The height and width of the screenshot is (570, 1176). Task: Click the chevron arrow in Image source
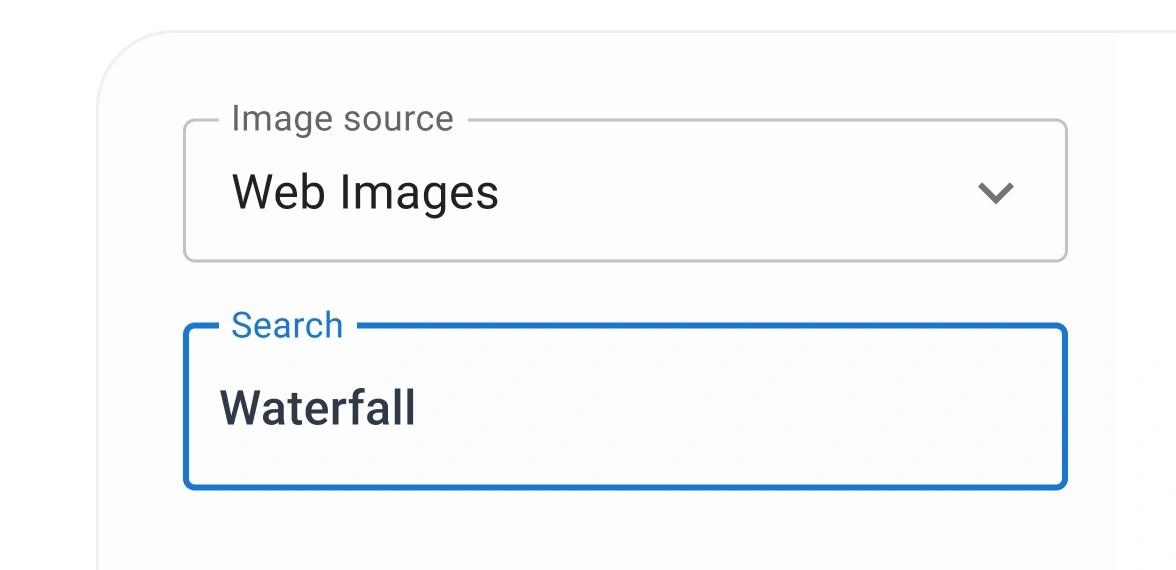[995, 193]
